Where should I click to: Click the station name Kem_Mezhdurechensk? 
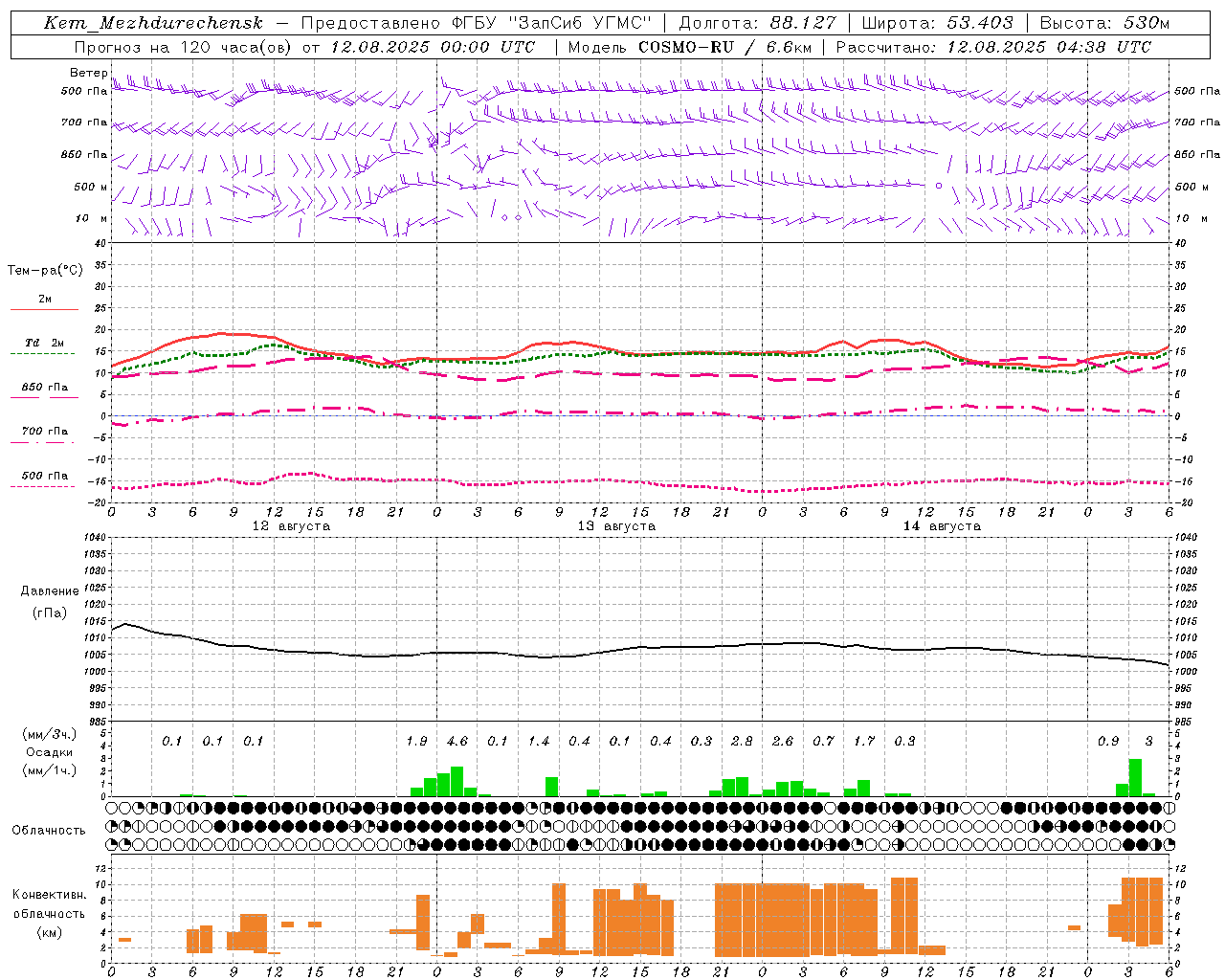point(153,23)
